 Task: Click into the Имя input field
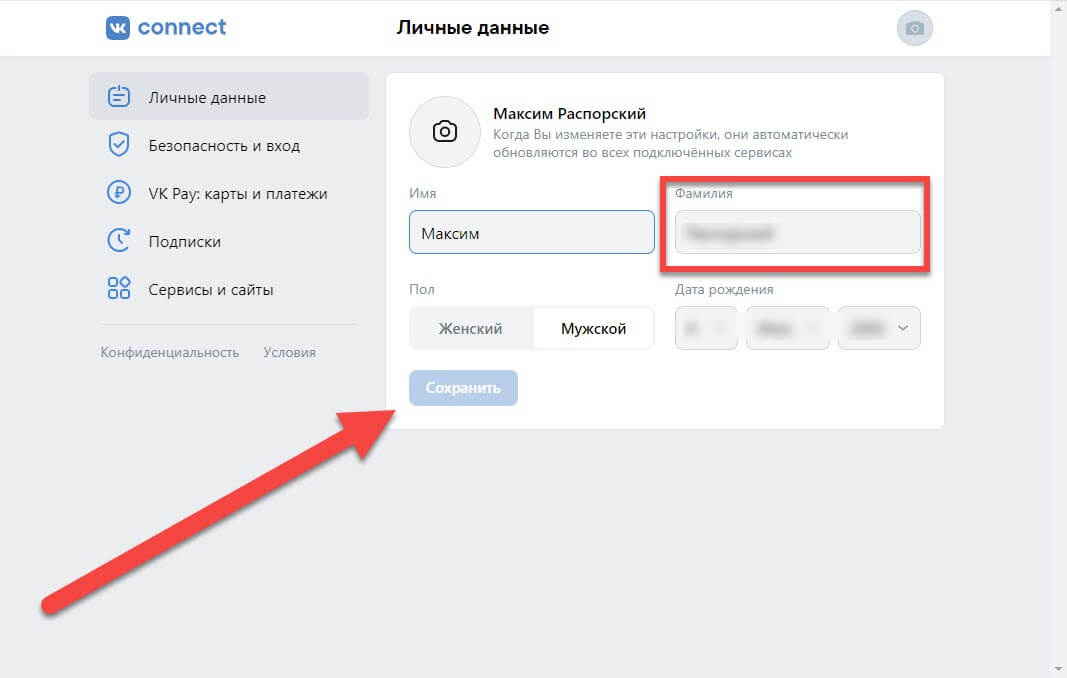click(531, 232)
